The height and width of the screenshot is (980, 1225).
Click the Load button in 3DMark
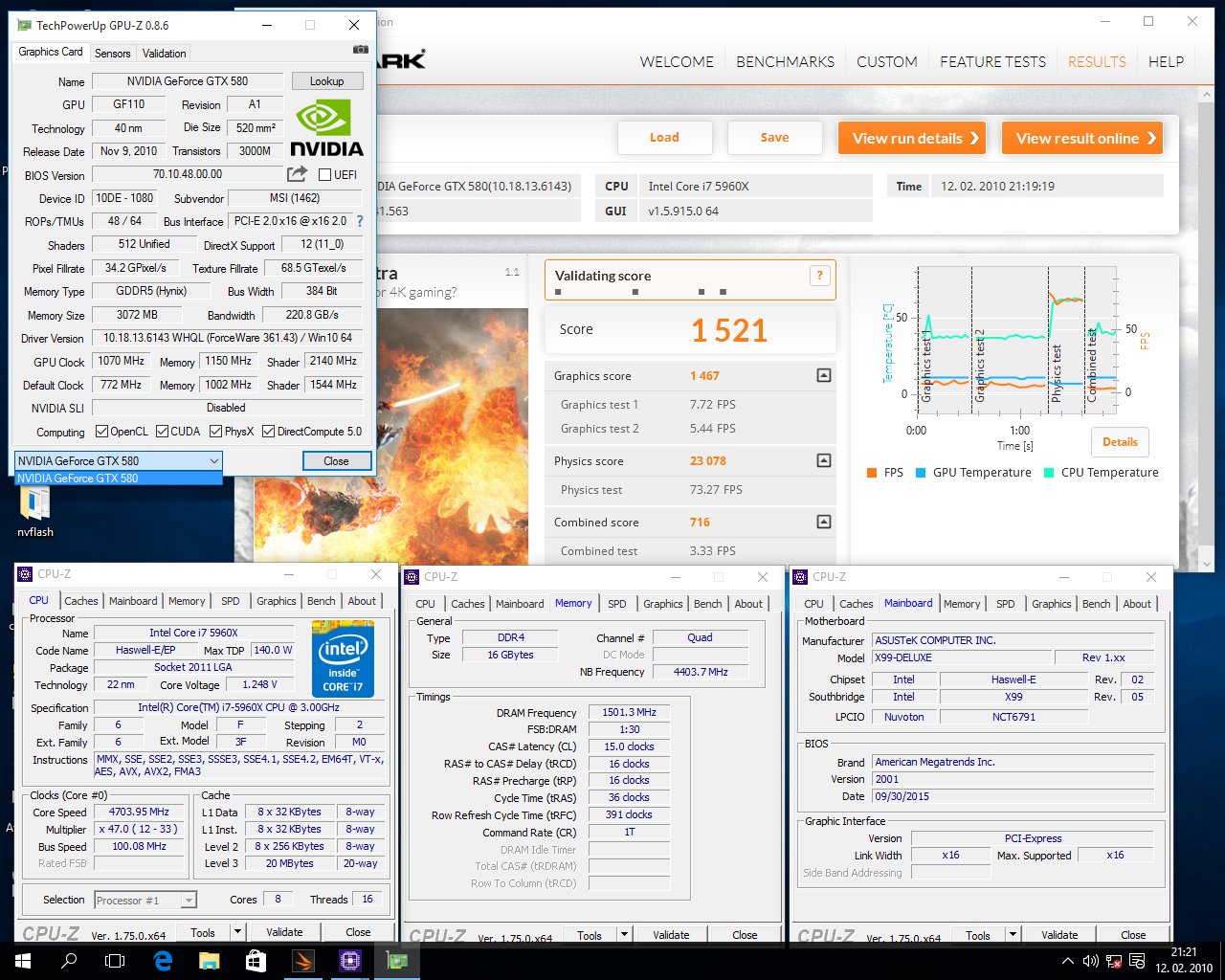click(664, 138)
